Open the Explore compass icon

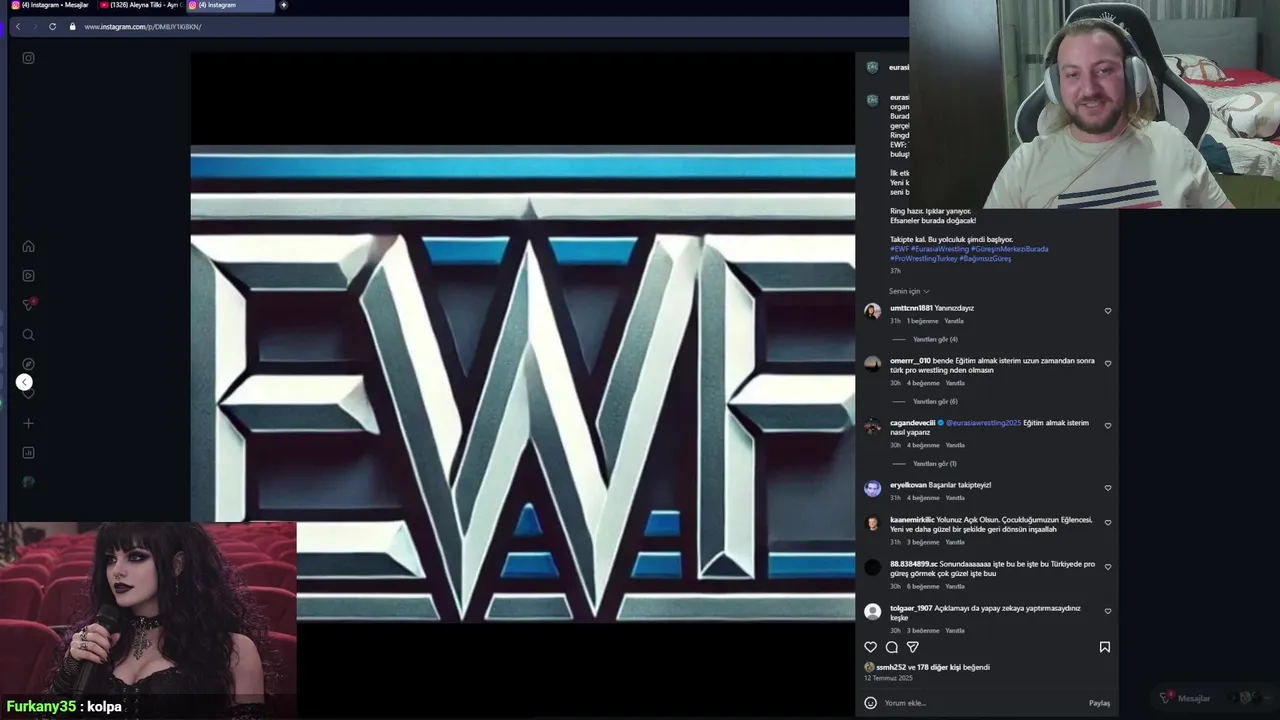(28, 364)
